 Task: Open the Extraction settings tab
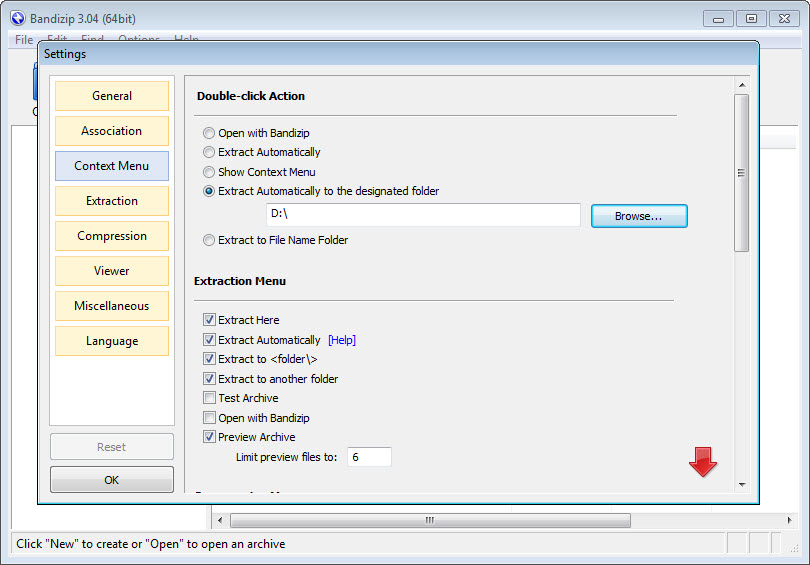[112, 201]
